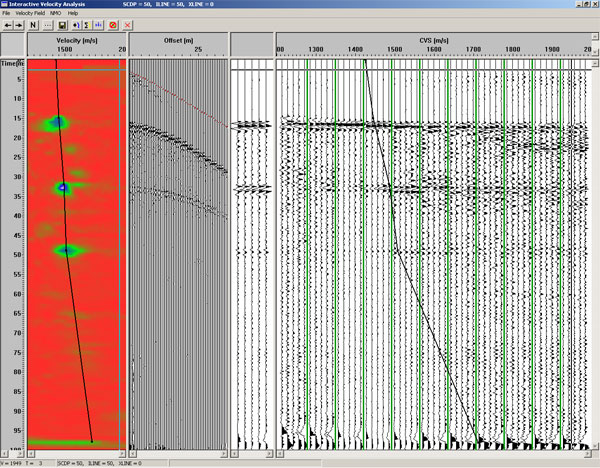The width and height of the screenshot is (600, 468).
Task: Pick the green semblance peak near time 49
Action: coord(67,251)
